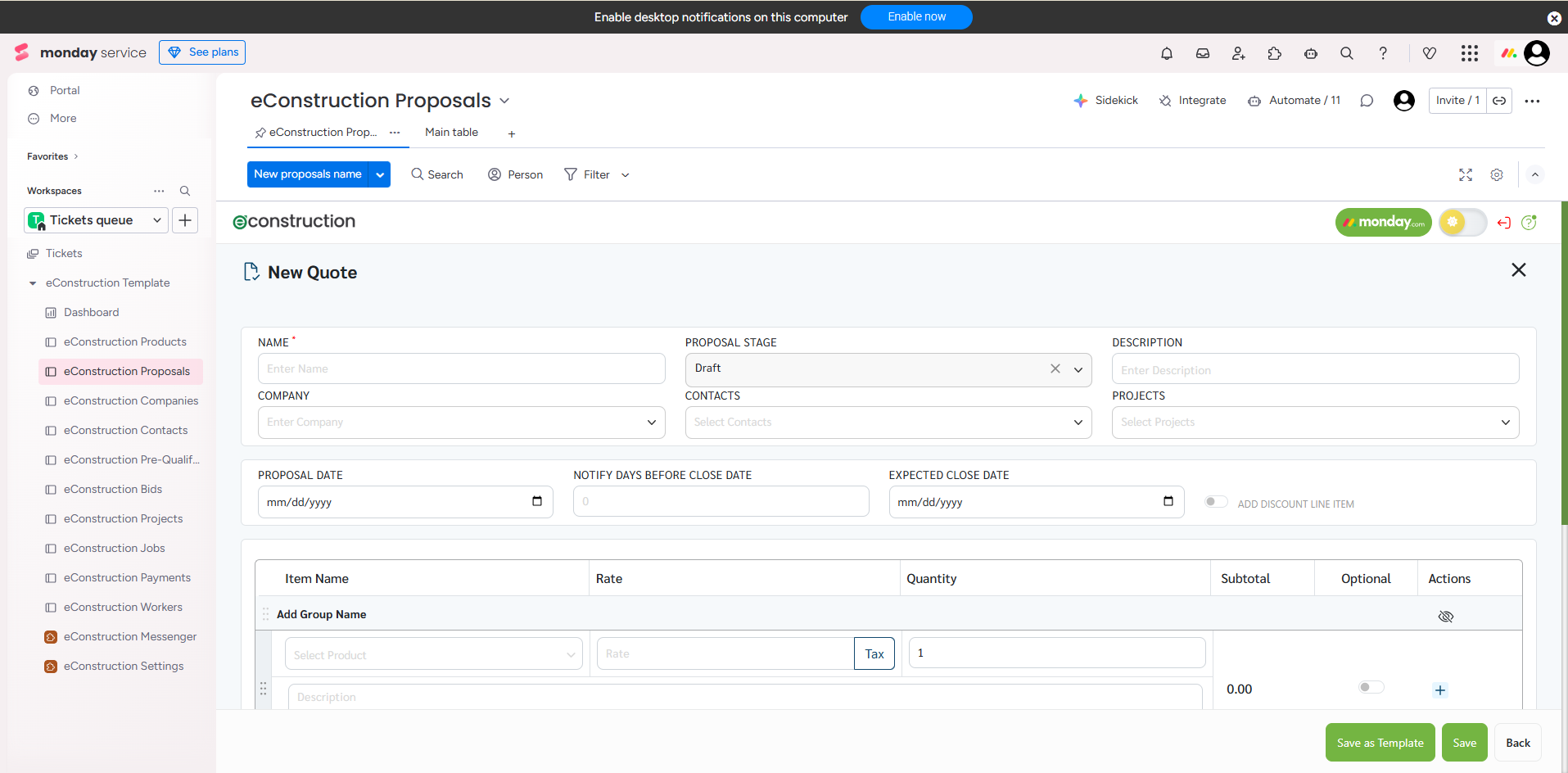The height and width of the screenshot is (773, 1568).
Task: Enable Add Discount Line Item toggle
Action: pyautogui.click(x=1216, y=502)
